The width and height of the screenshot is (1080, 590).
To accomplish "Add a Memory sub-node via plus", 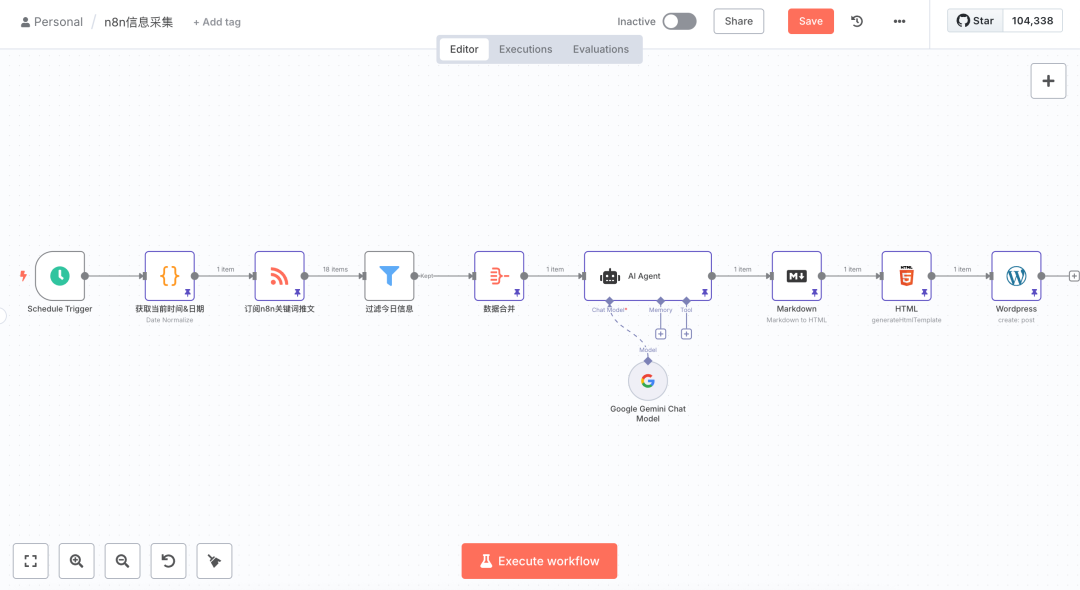I will click(661, 334).
